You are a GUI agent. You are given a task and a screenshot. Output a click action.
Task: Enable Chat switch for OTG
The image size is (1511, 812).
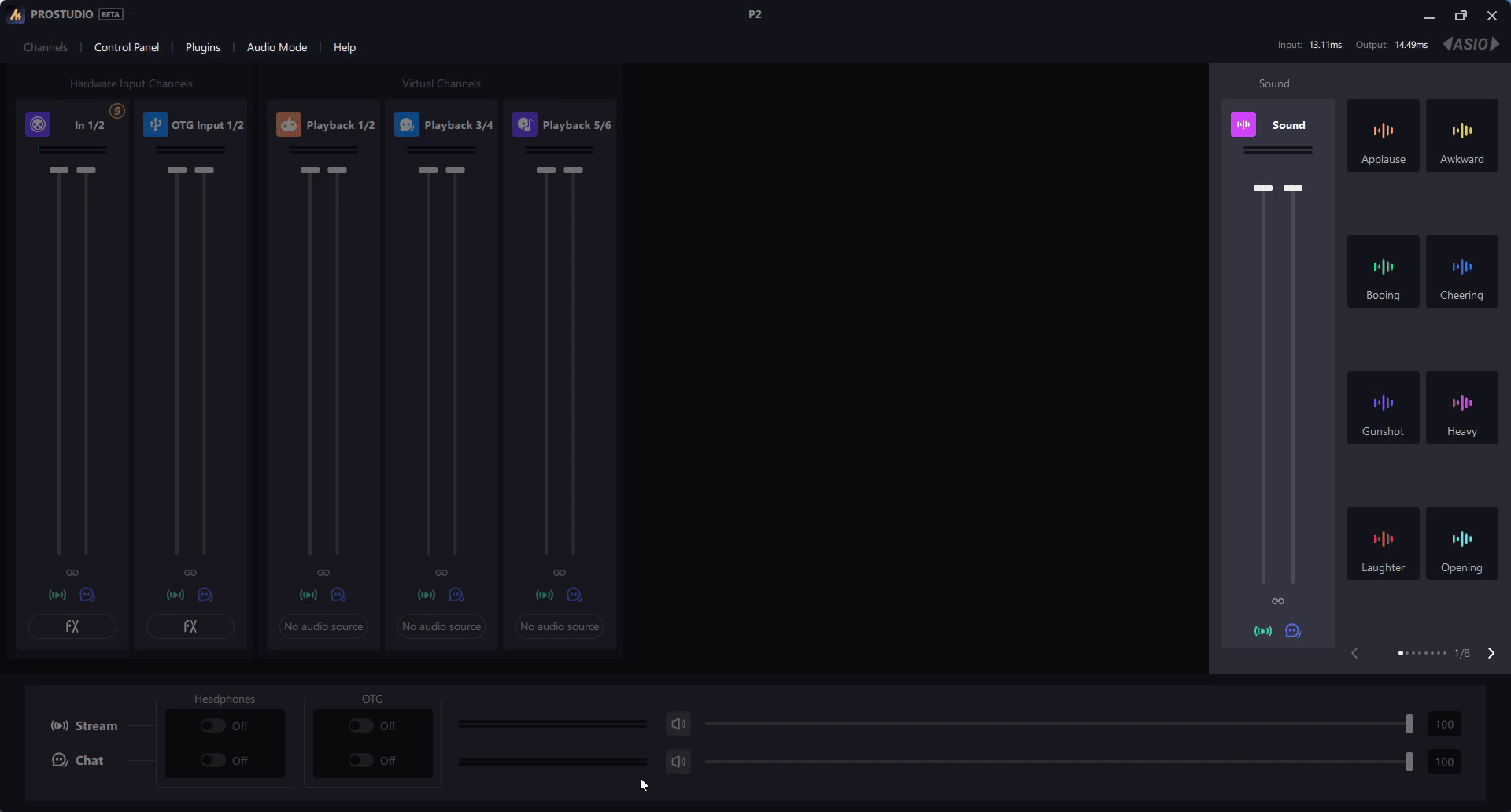(x=360, y=760)
